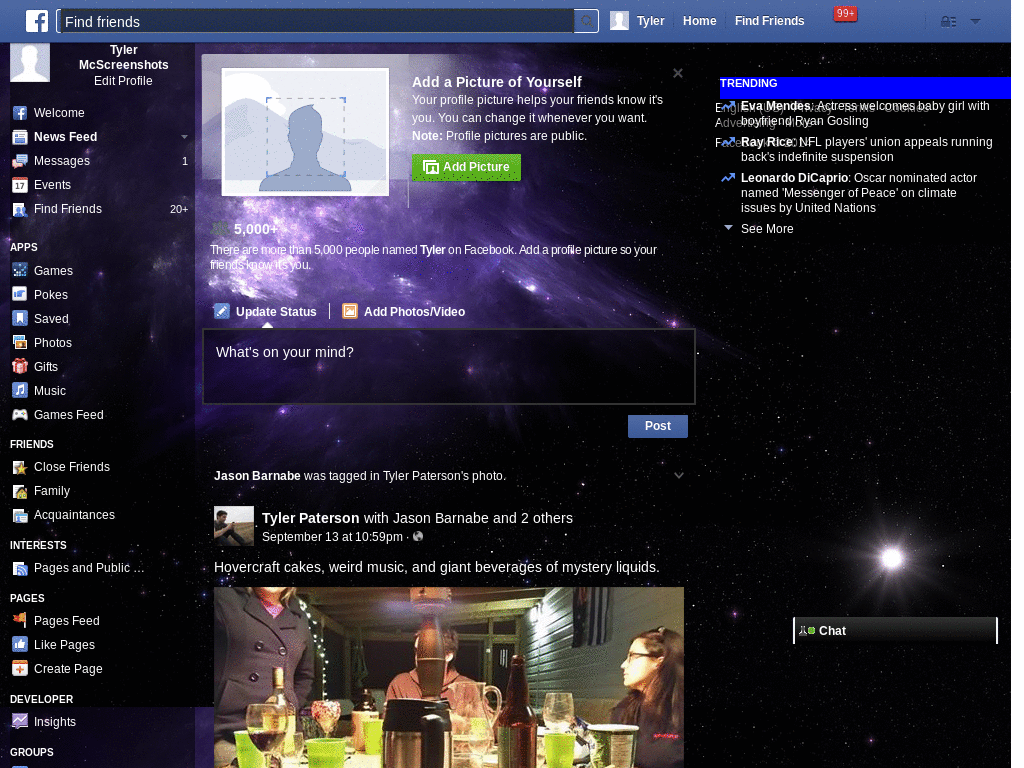Click the Messages unread count 1
Screen dimensions: 1024x768
point(185,161)
